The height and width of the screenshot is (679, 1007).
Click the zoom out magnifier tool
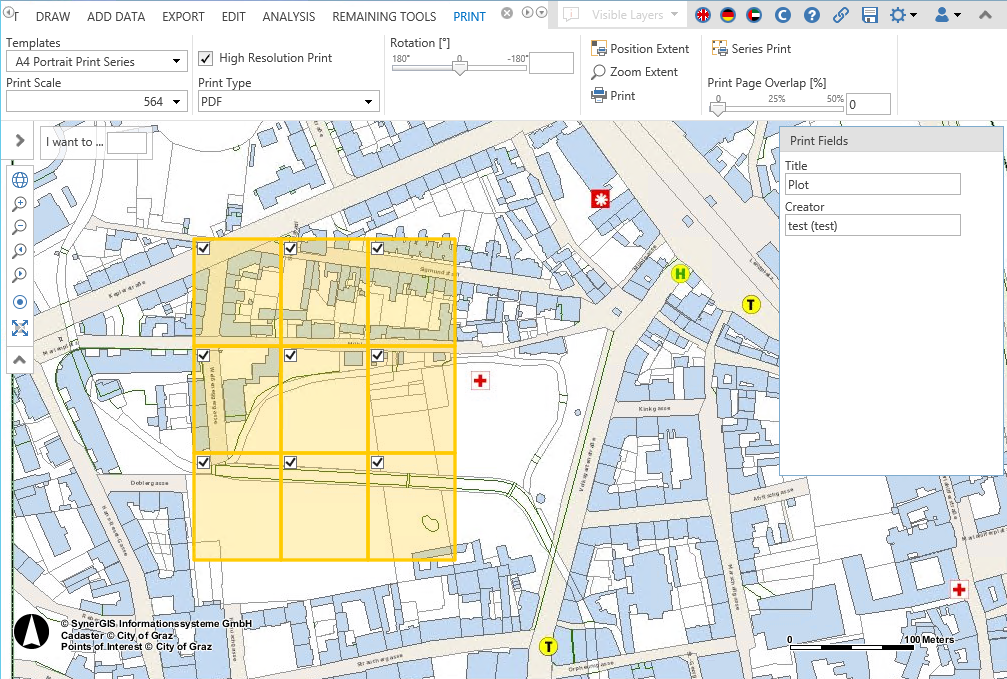pos(19,228)
